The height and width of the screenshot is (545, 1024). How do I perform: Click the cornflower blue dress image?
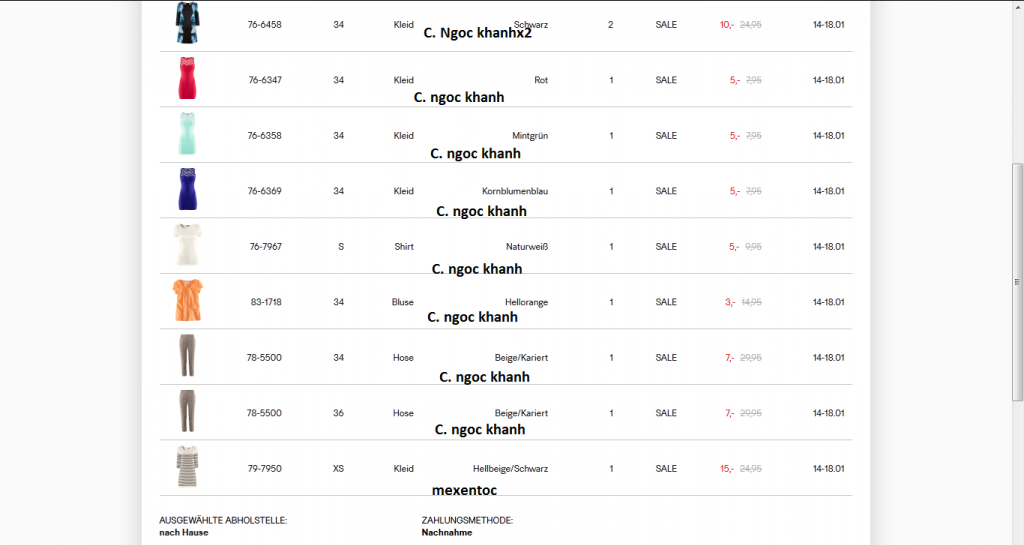187,189
